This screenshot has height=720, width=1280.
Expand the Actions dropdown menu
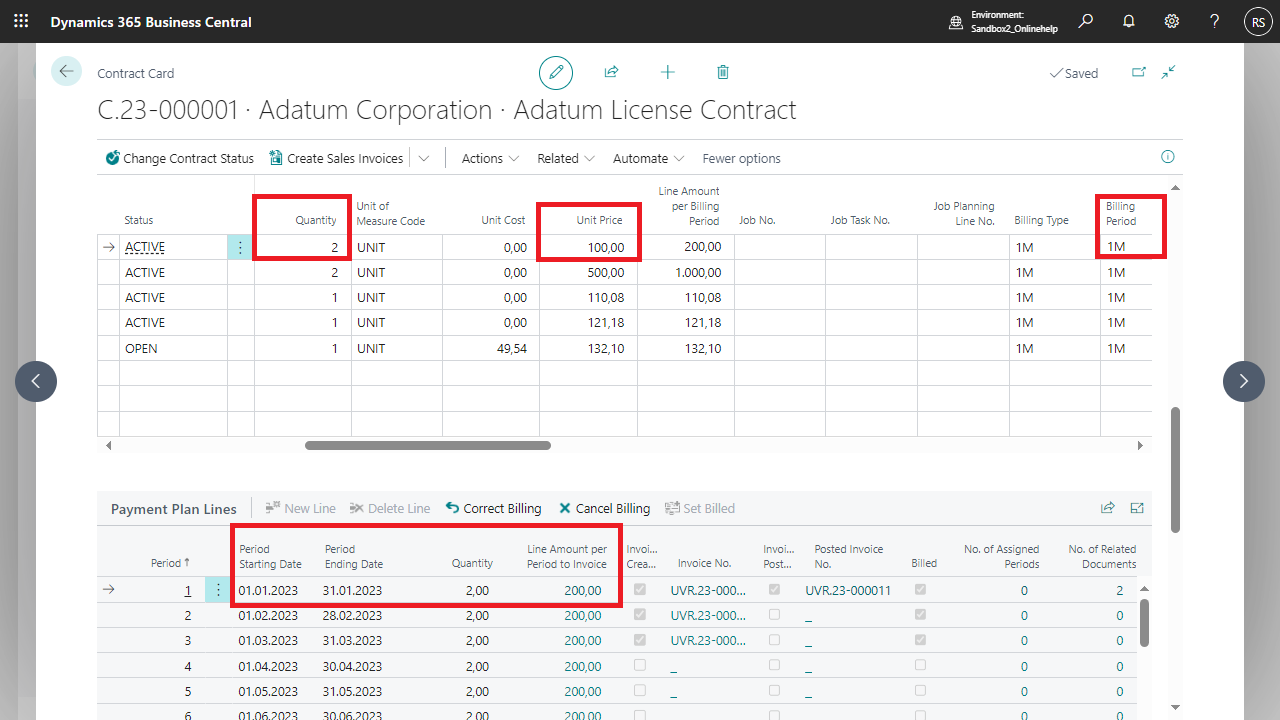pyautogui.click(x=490, y=158)
